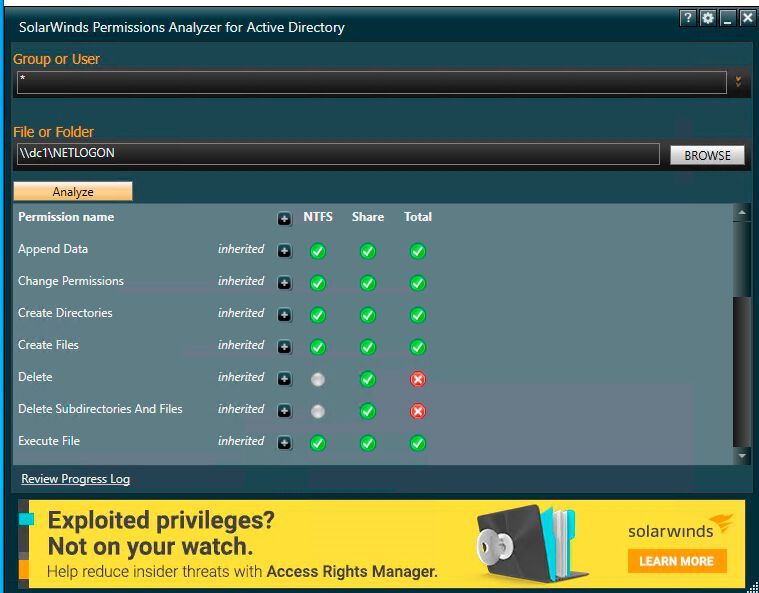The image size is (759, 593).
Task: Click the NTFS column header
Action: pyautogui.click(x=318, y=217)
